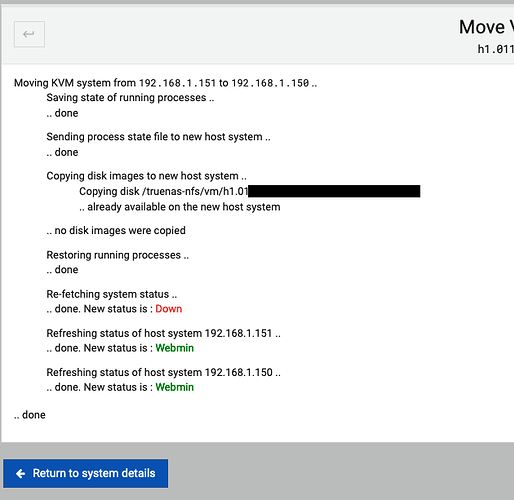Image resolution: width=514 pixels, height=500 pixels.
Task: Click the Move page title heading
Action: pos(486,27)
